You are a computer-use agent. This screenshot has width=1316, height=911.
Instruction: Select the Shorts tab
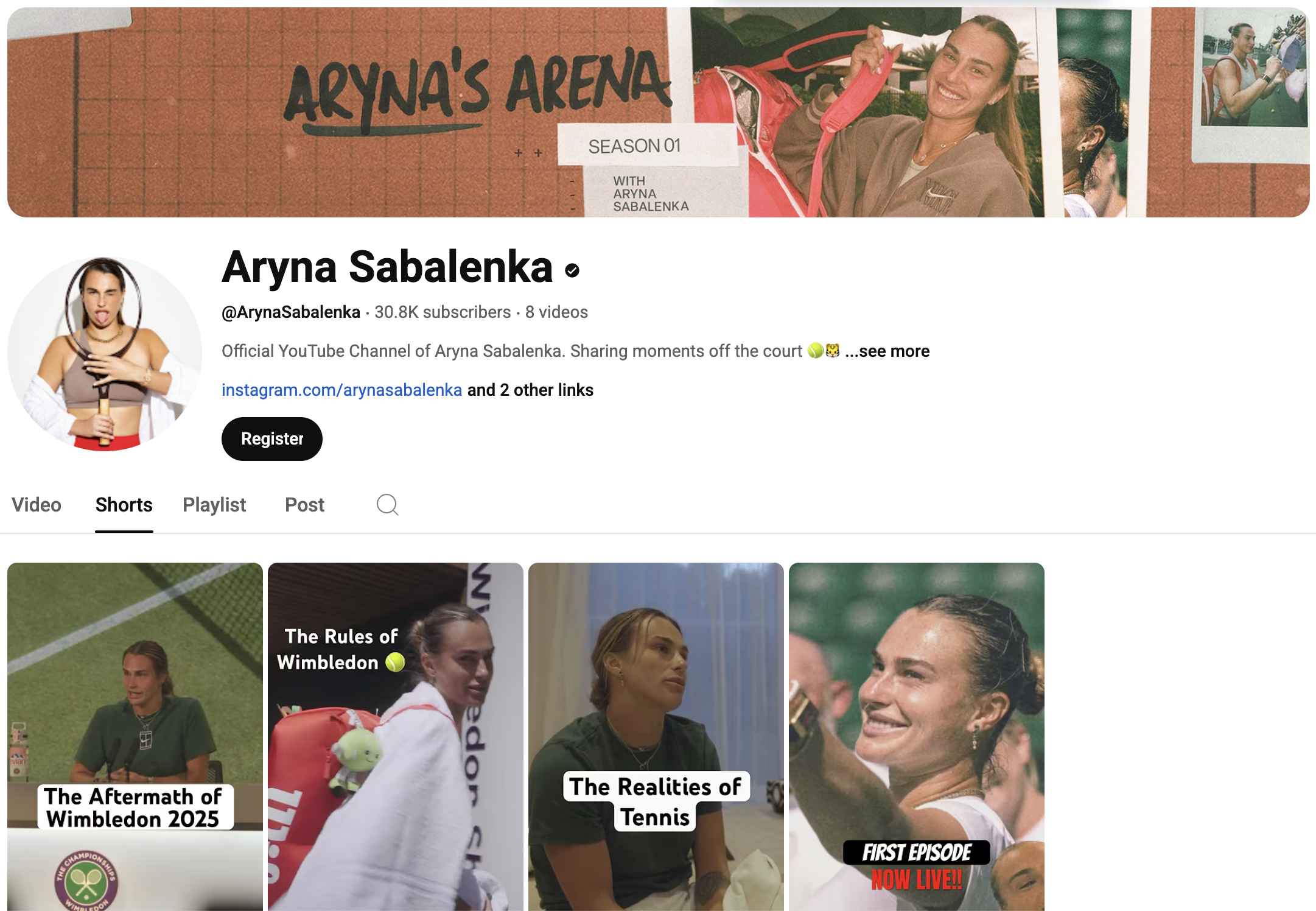(x=124, y=505)
